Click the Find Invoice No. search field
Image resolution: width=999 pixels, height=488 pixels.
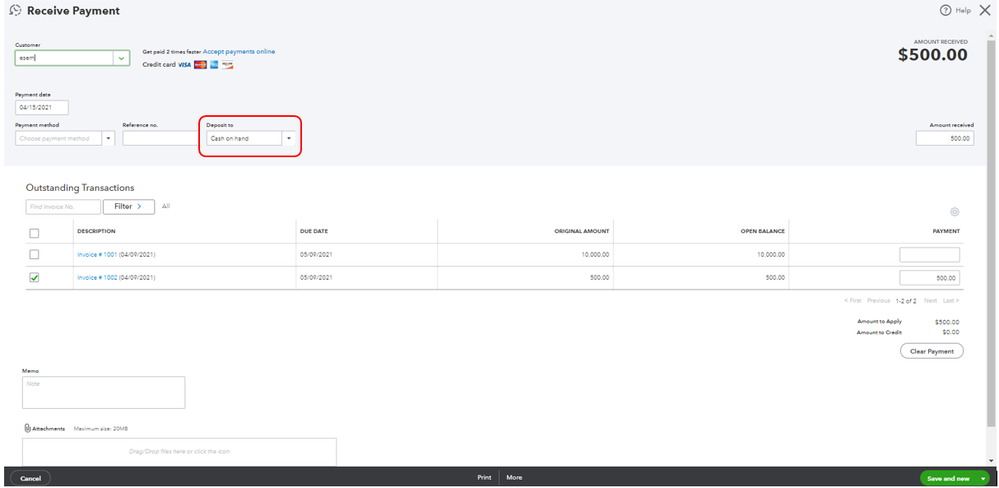coord(63,207)
